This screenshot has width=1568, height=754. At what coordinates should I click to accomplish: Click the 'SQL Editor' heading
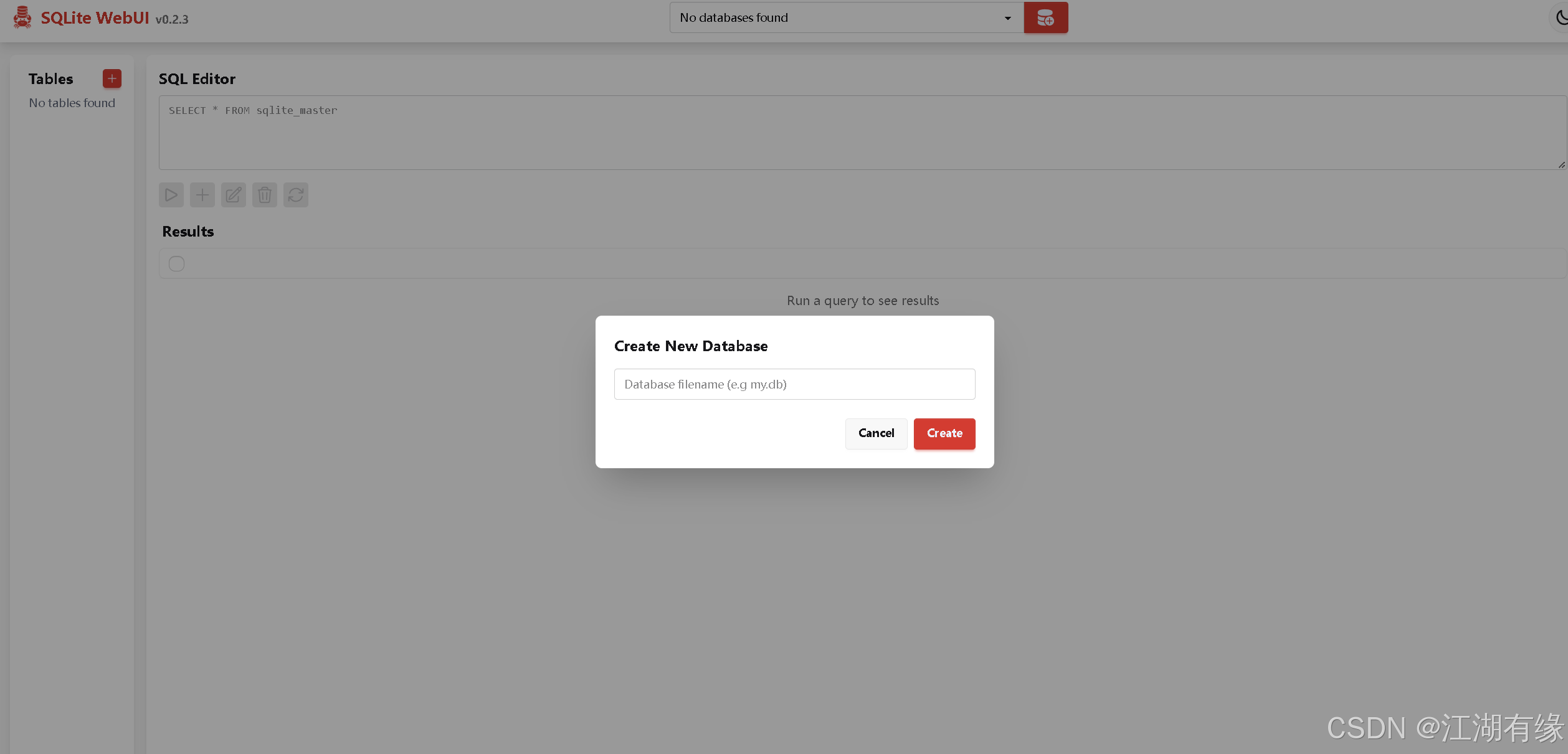(197, 79)
